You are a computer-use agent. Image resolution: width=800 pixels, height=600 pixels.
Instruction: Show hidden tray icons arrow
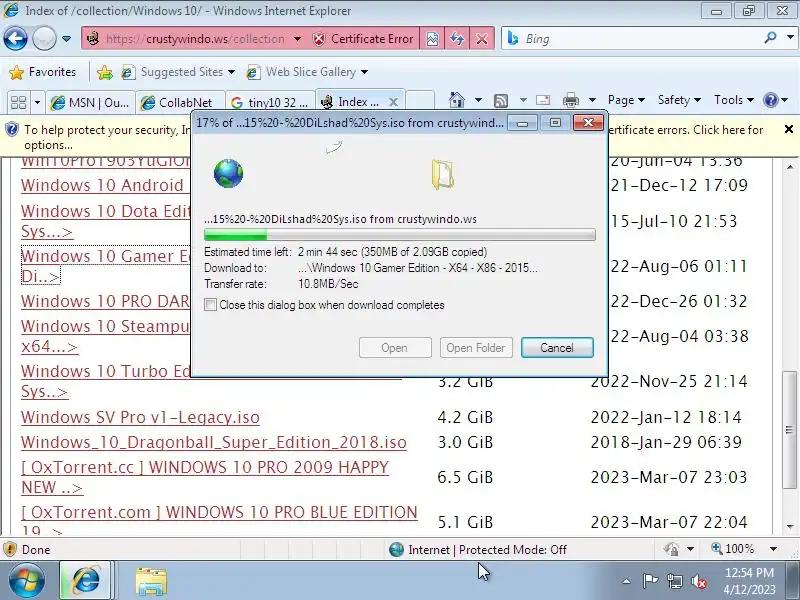(627, 581)
